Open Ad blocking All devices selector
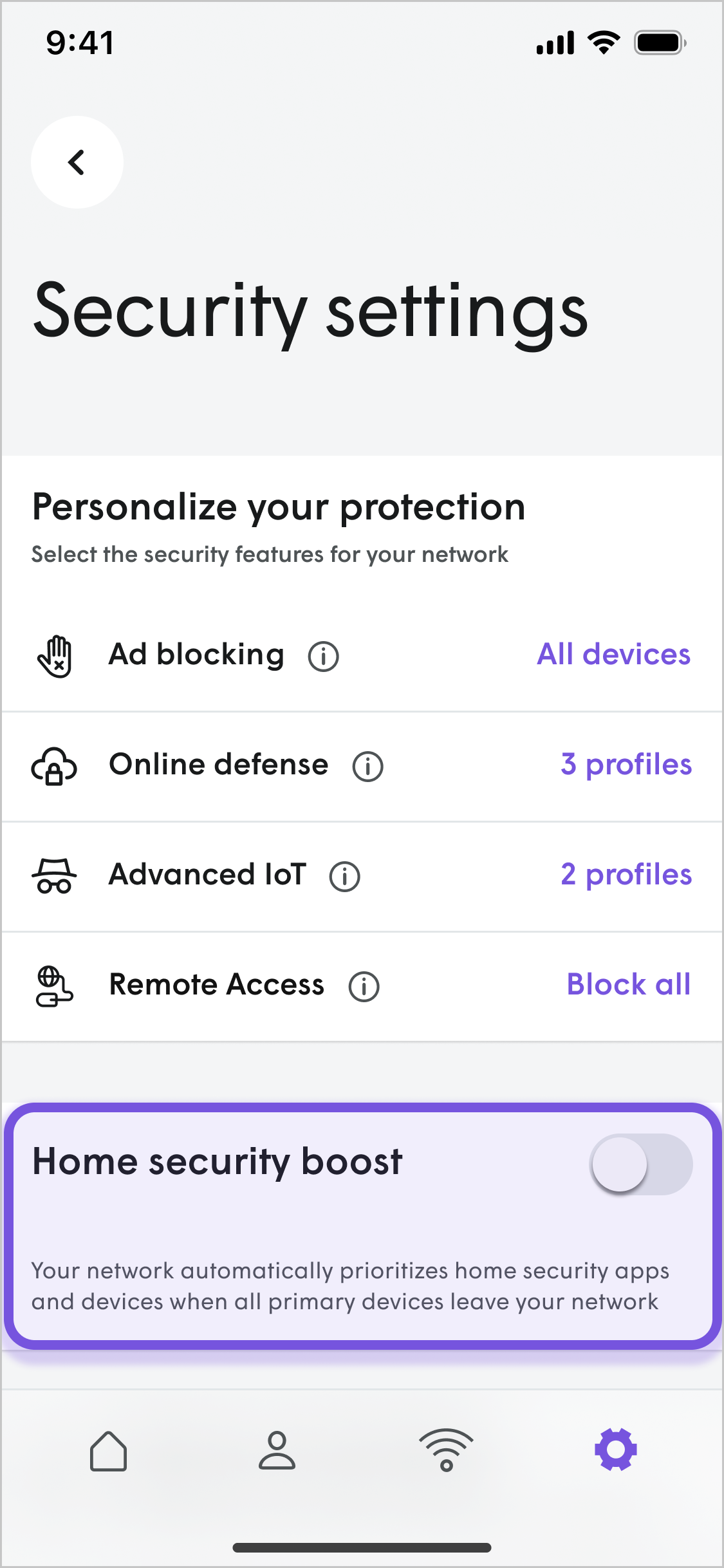Screen dimensions: 724x1568 click(614, 655)
